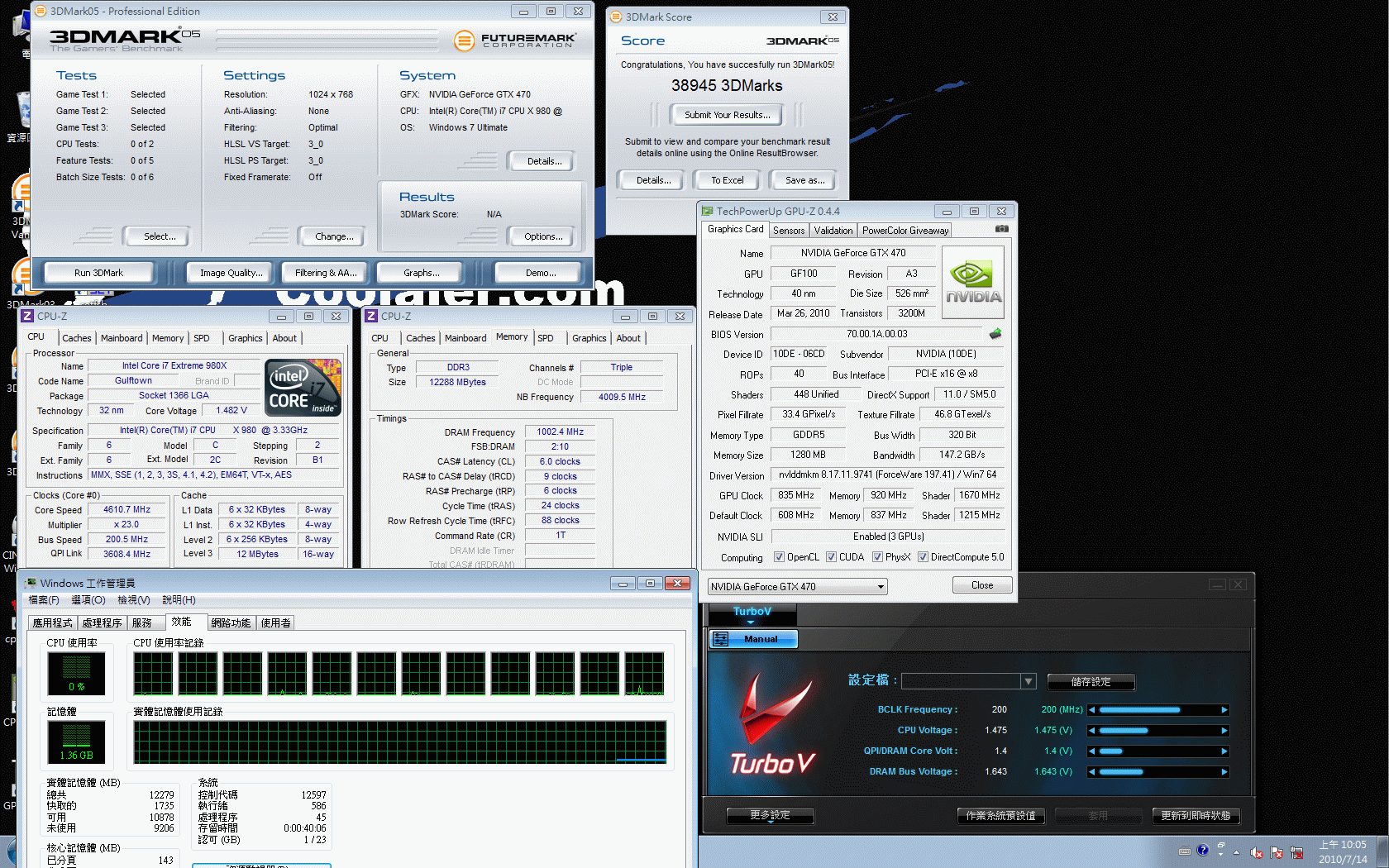Open Mainboard tab in left CPU-Z window
This screenshot has height=868, width=1389.
coord(122,338)
